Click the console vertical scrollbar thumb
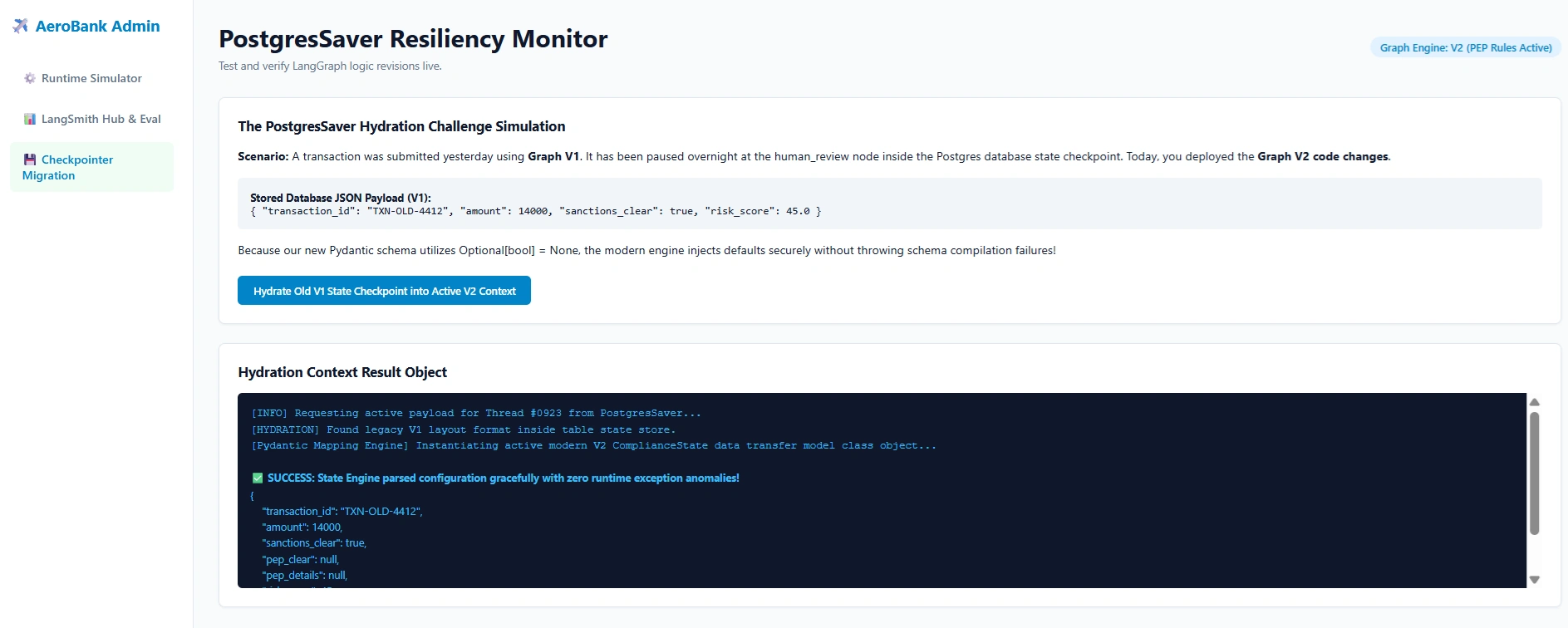 click(1535, 473)
